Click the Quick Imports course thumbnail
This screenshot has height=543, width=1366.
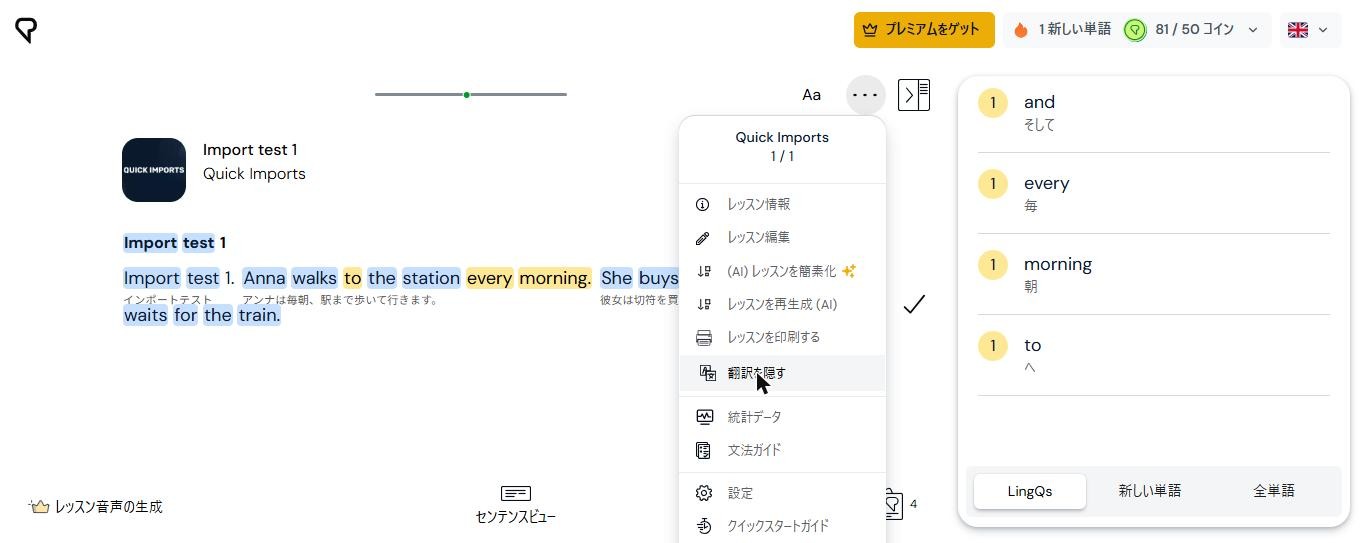(154, 170)
